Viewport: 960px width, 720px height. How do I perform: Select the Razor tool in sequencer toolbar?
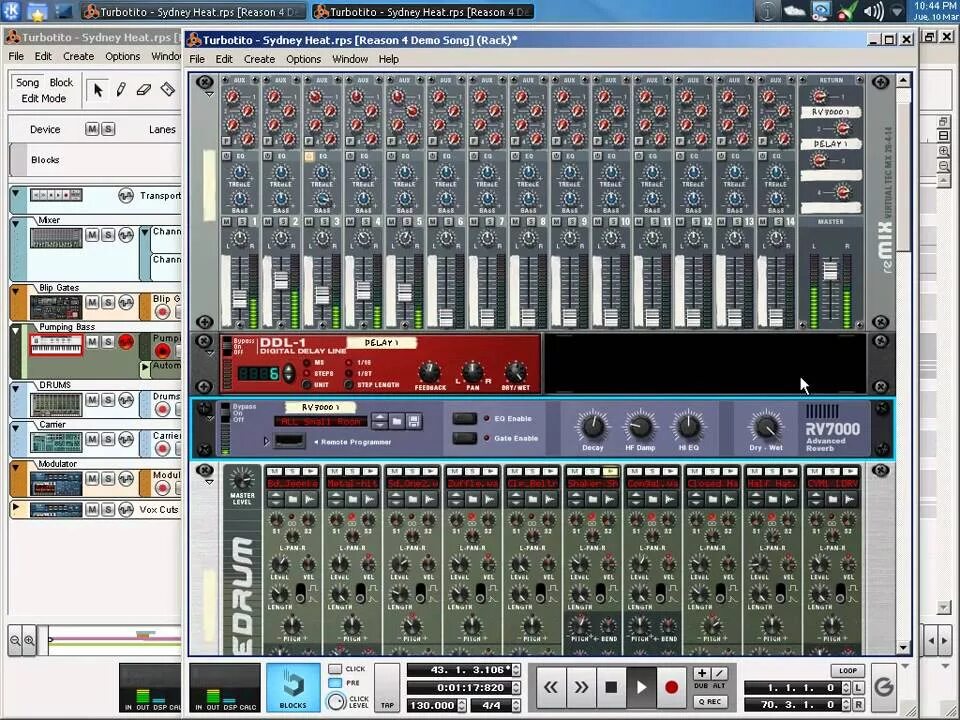[x=168, y=90]
